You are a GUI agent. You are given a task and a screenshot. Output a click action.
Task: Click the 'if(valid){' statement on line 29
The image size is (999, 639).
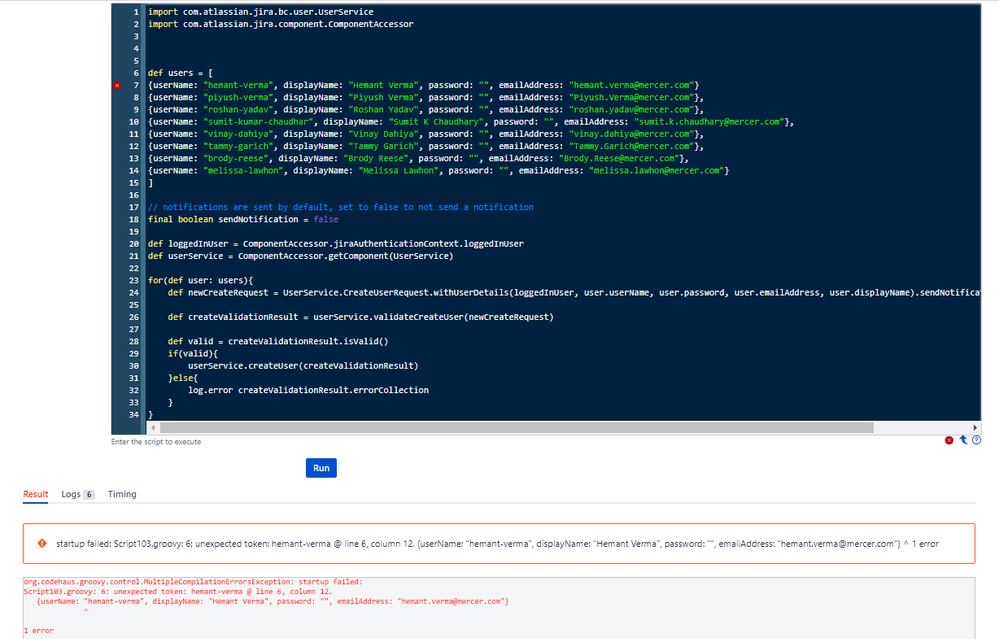pos(193,354)
